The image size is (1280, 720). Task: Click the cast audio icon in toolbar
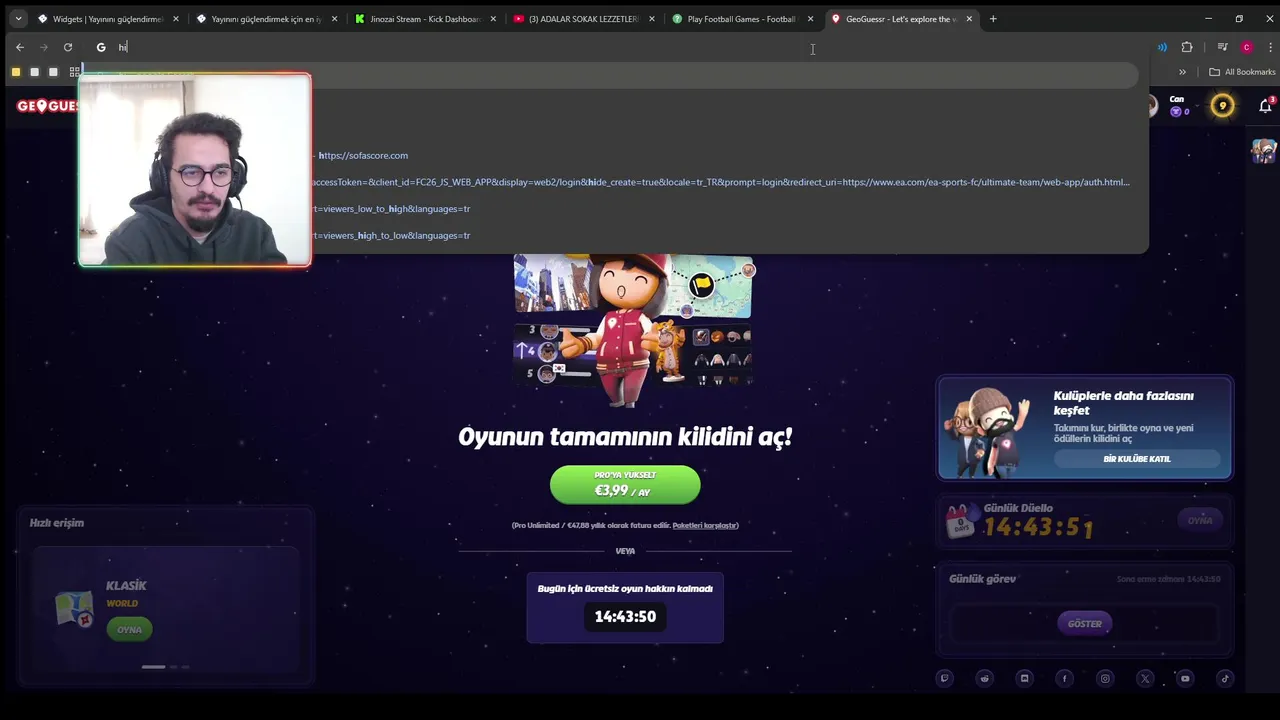click(x=1162, y=47)
